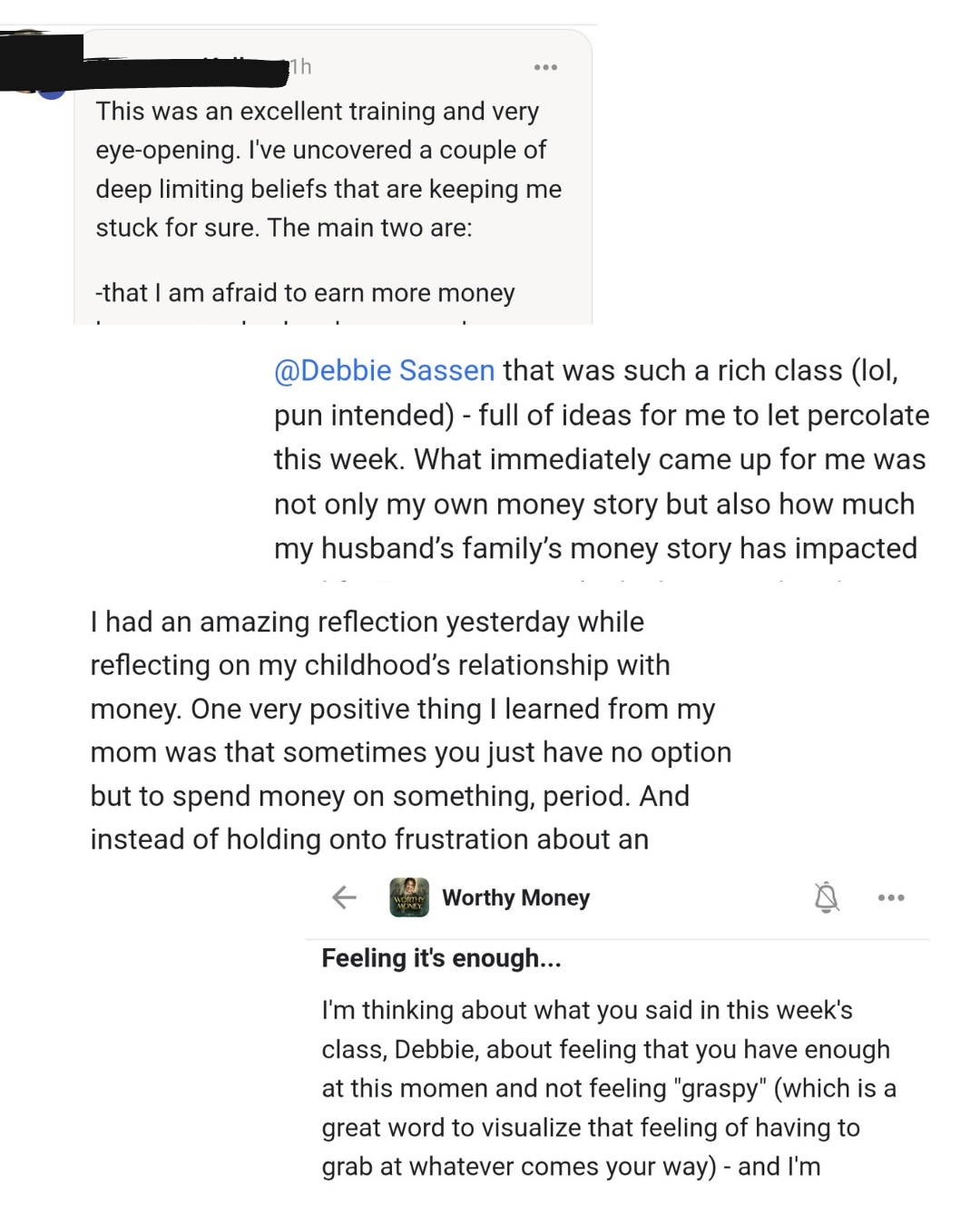Go back using the arrow beside Worthy Money
The image size is (980, 1225).
coord(345,897)
